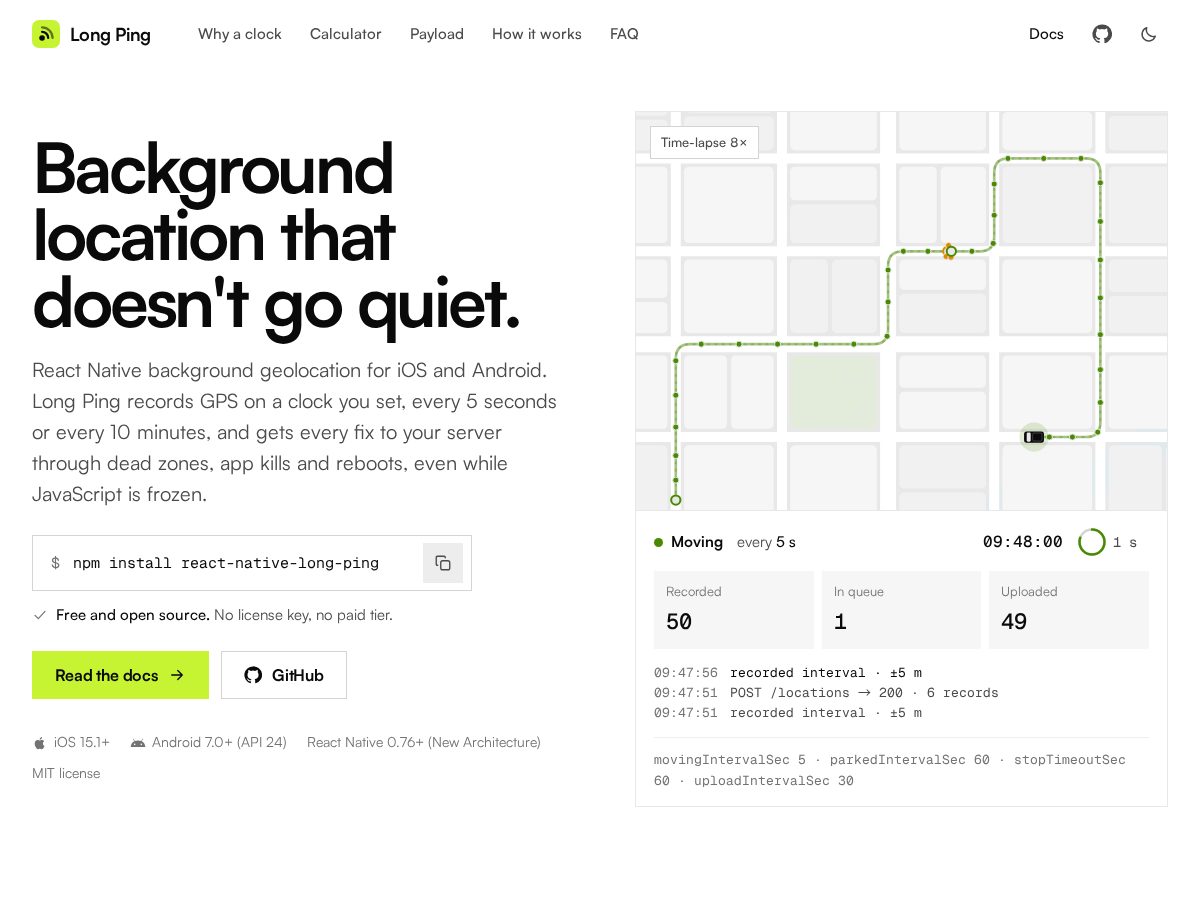
Task: Open the GitHub button below the install box
Action: tap(284, 675)
